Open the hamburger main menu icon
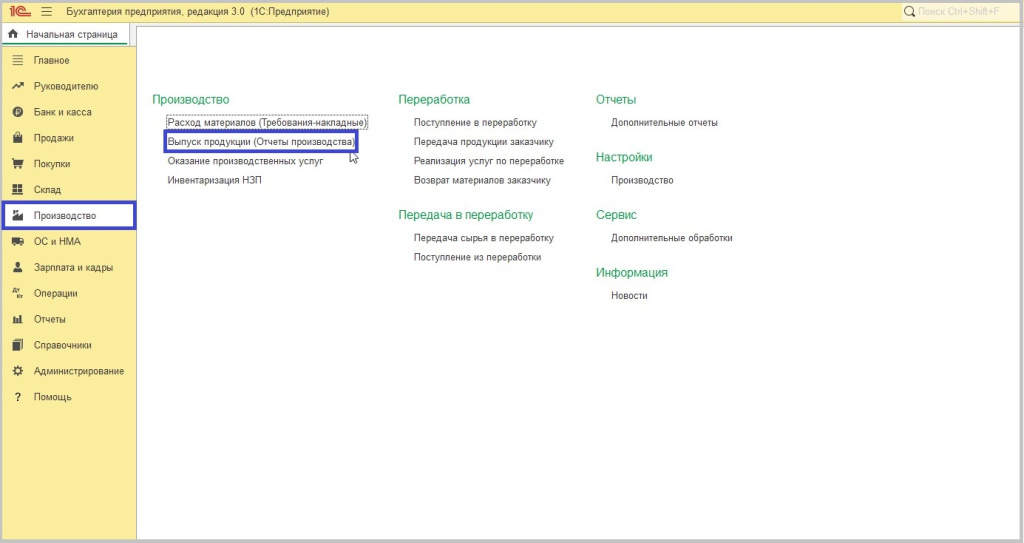 click(x=46, y=12)
